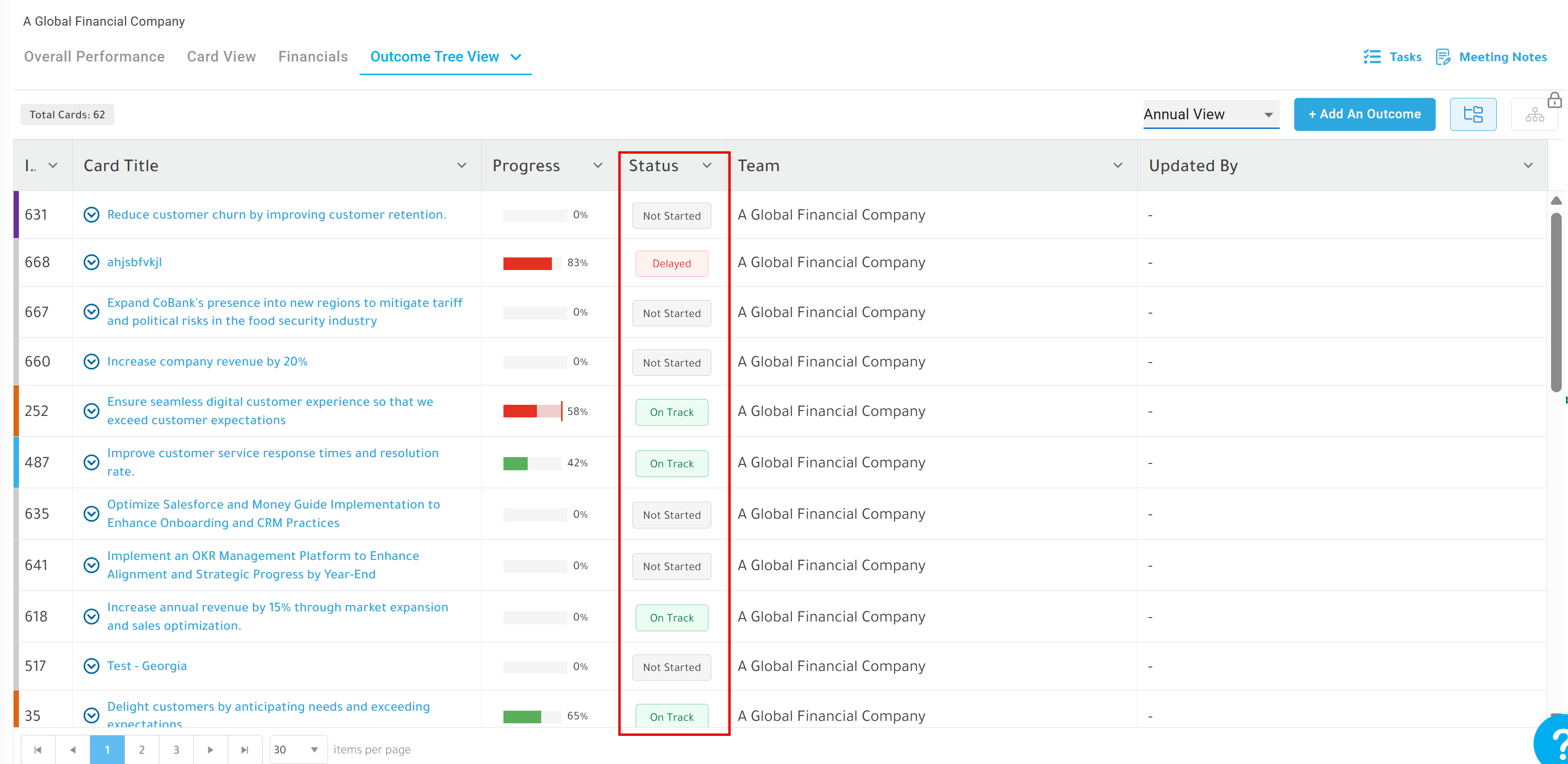
Task: Switch to the Card View tab
Action: pos(221,57)
